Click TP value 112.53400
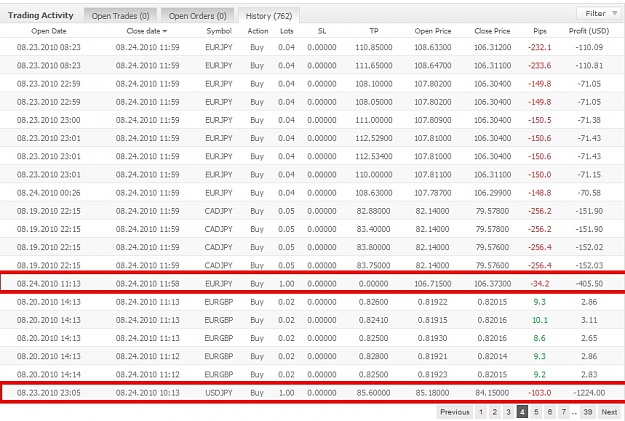This screenshot has width=625, height=421. click(373, 156)
